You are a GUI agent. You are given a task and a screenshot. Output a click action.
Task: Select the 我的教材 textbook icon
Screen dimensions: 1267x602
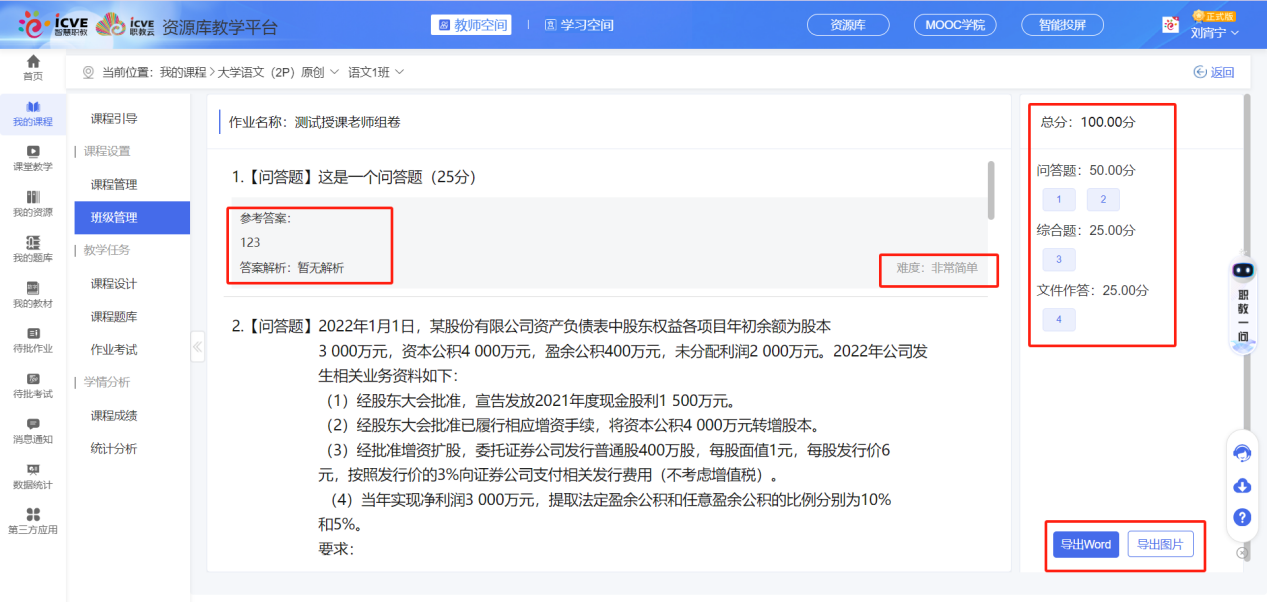click(32, 296)
